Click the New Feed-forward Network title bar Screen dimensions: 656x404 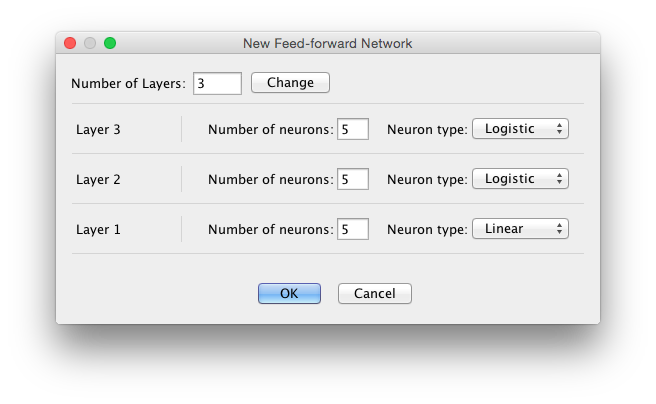pos(328,43)
